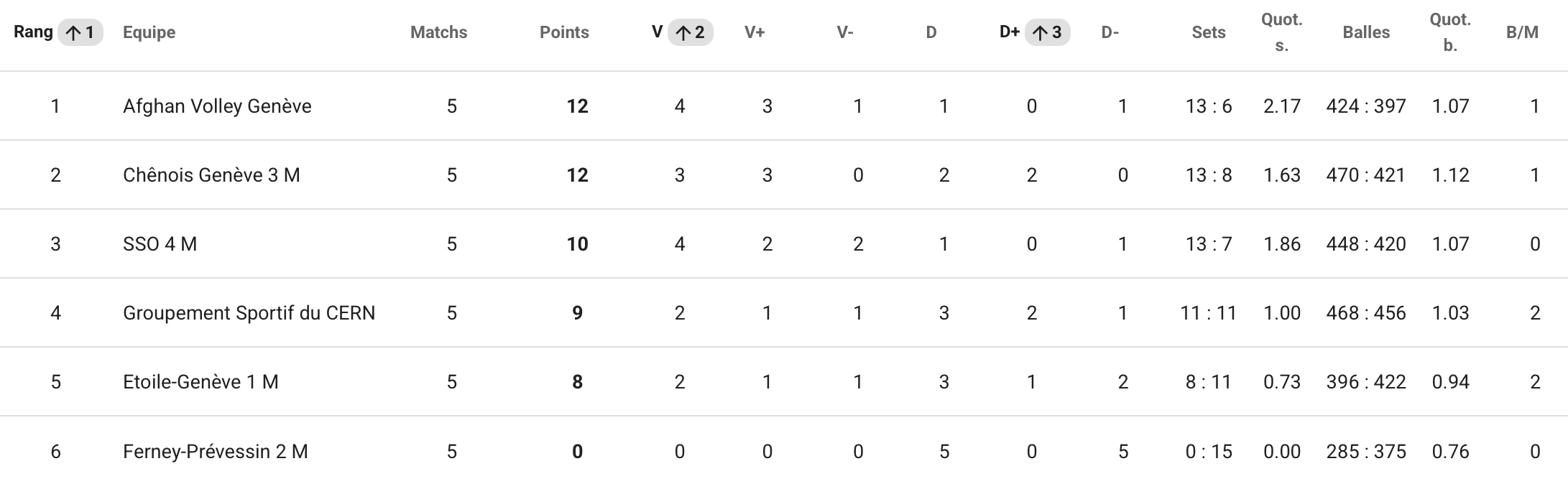Select the SSO 4 M team row
This screenshot has width=1568, height=484.
point(784,244)
